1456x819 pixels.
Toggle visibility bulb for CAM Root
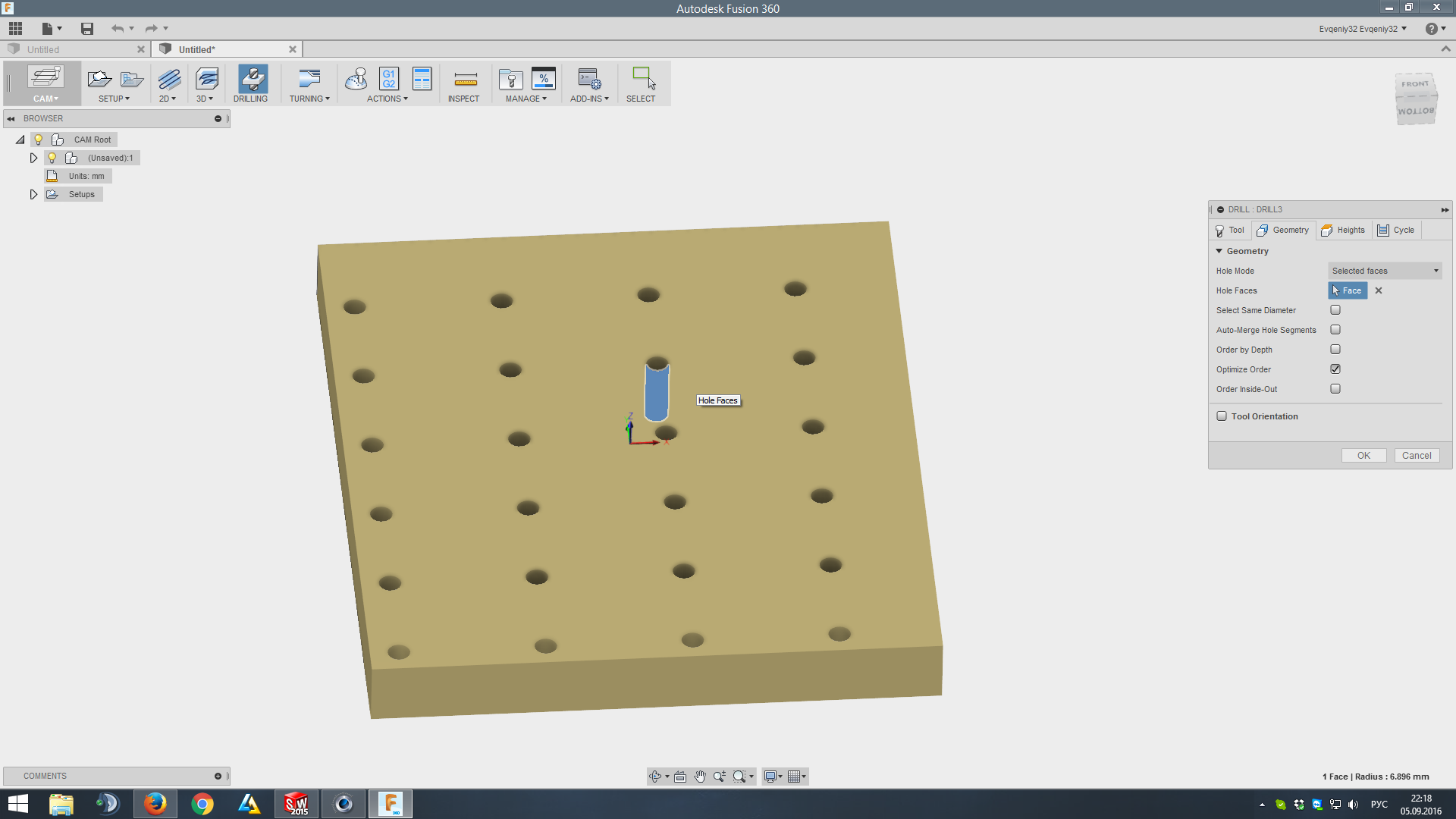click(x=39, y=140)
